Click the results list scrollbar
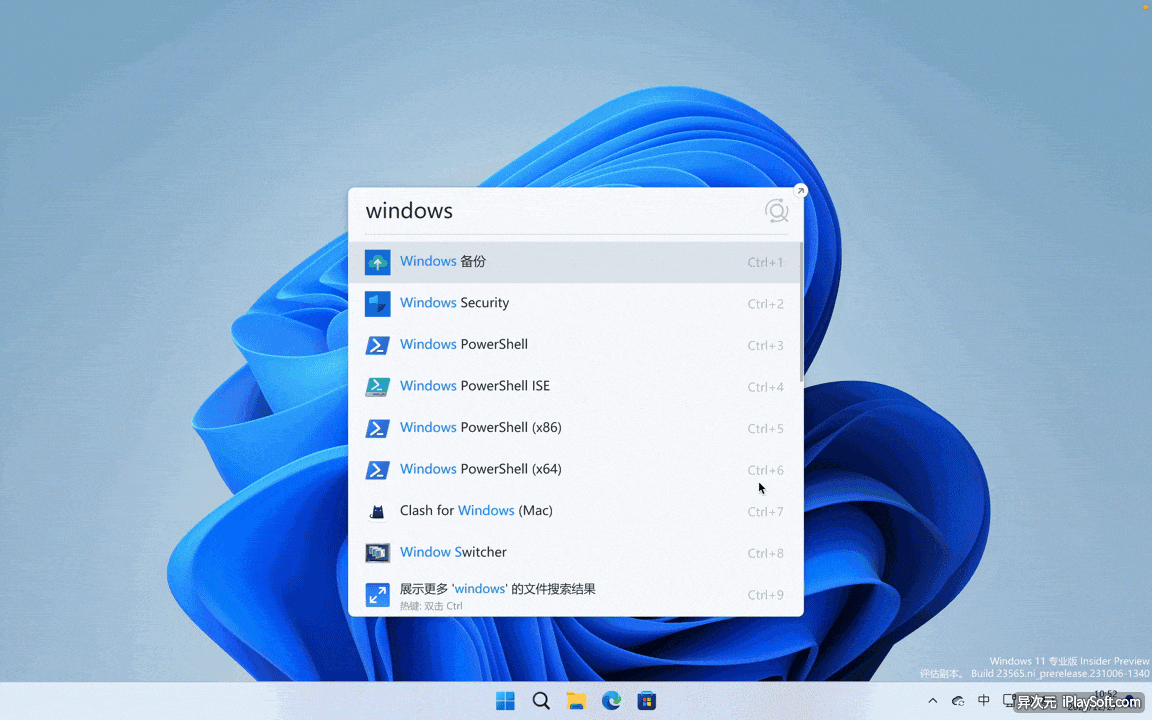Viewport: 1152px width, 720px height. pyautogui.click(x=801, y=312)
